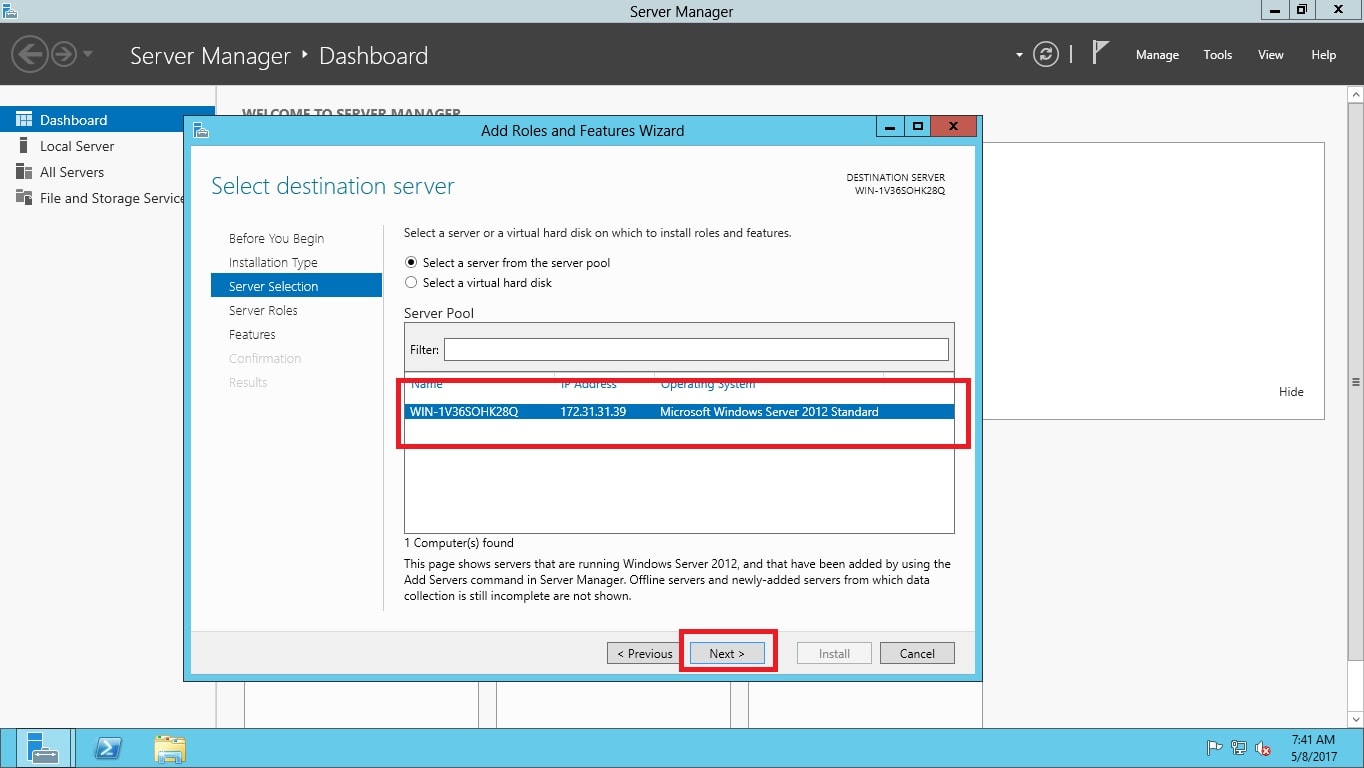This screenshot has height=768, width=1364.
Task: Select the Dashboard icon in the sidebar
Action: [24, 120]
